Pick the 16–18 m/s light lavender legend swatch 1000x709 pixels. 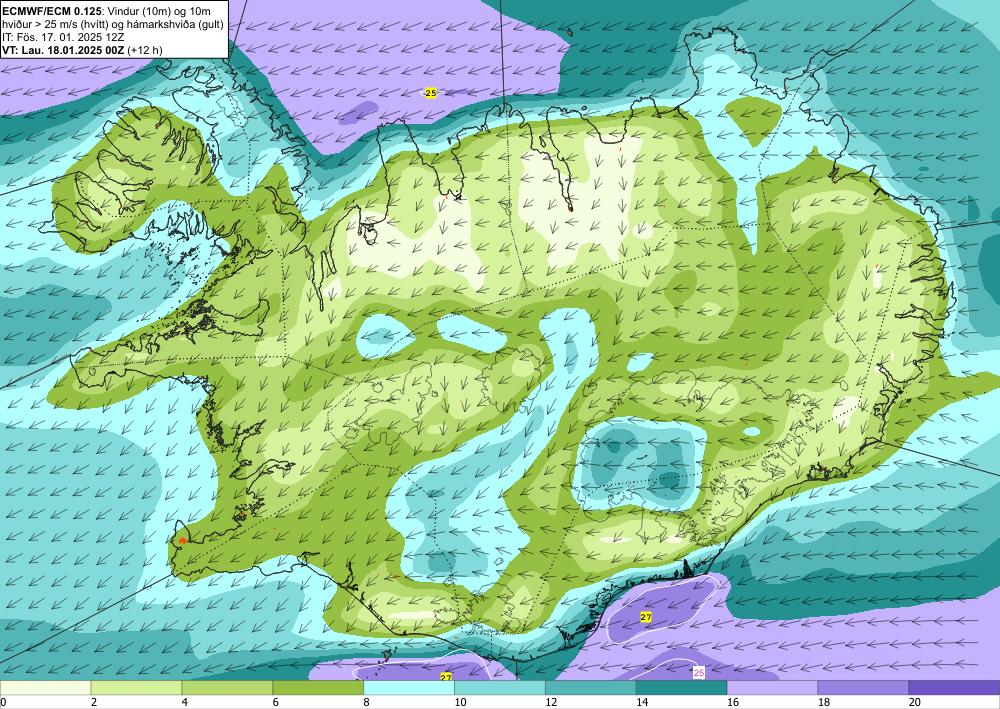(772, 688)
